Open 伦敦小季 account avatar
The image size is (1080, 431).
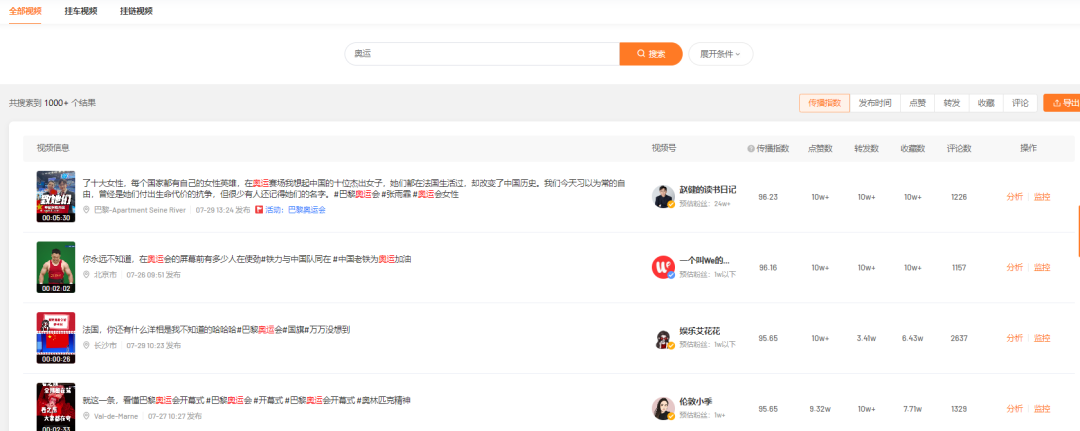663,408
